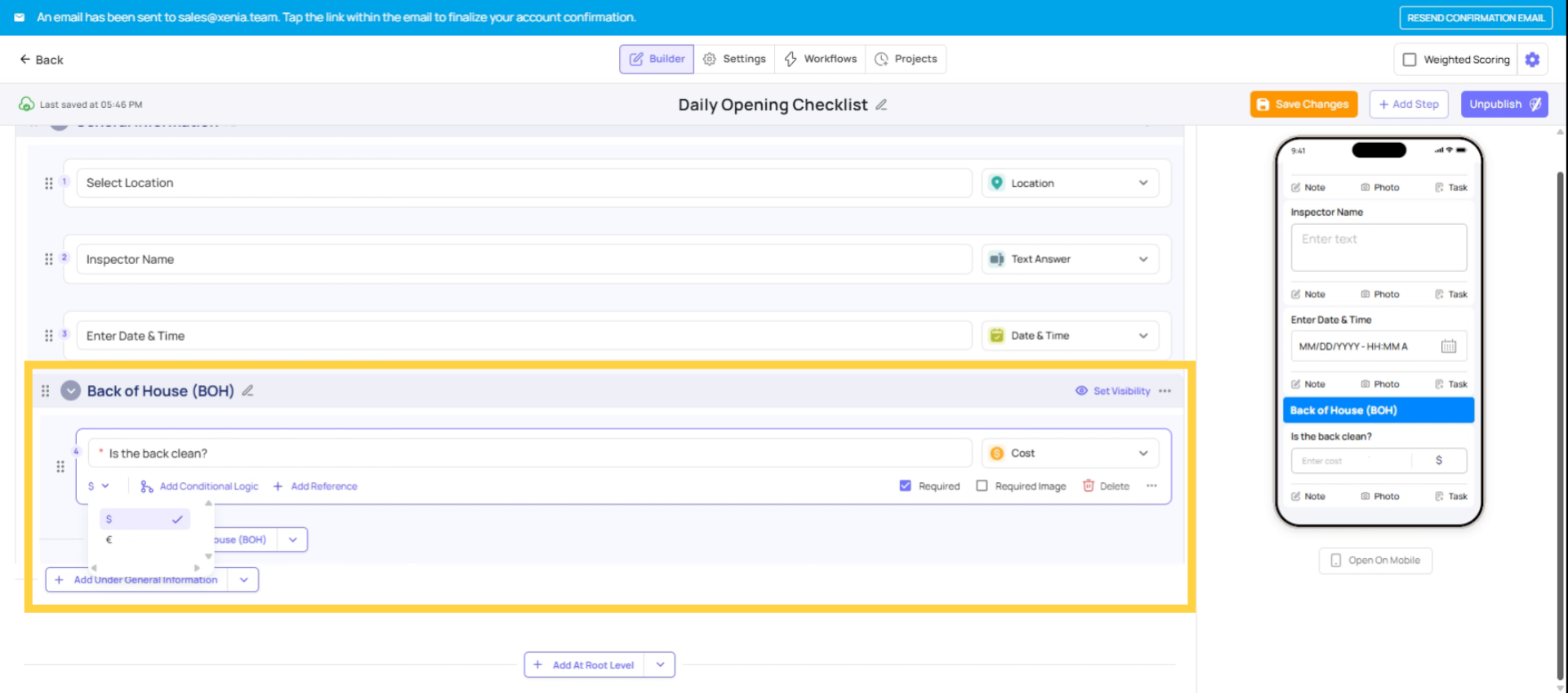Click the Delete trash icon for the question
This screenshot has height=693, width=1568.
pyautogui.click(x=1088, y=486)
